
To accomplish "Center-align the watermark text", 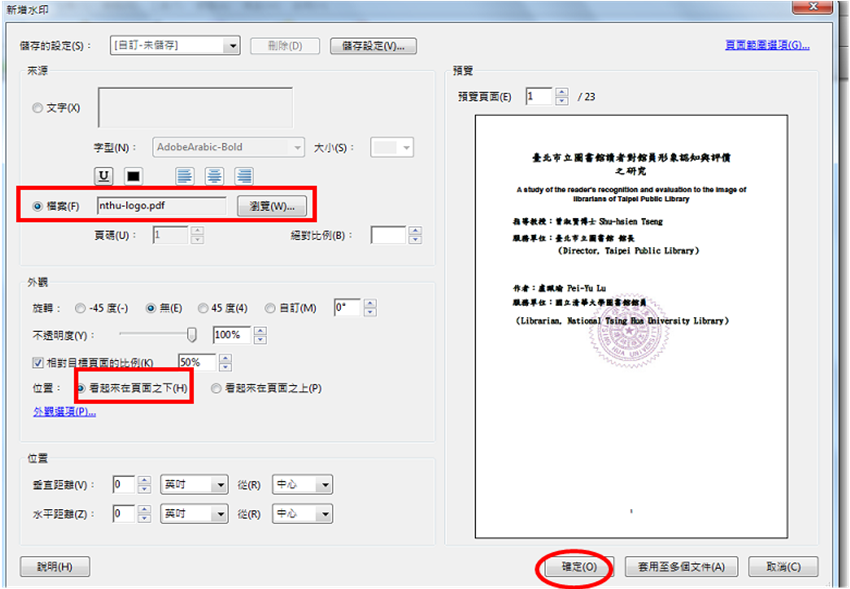I will coord(214,176).
